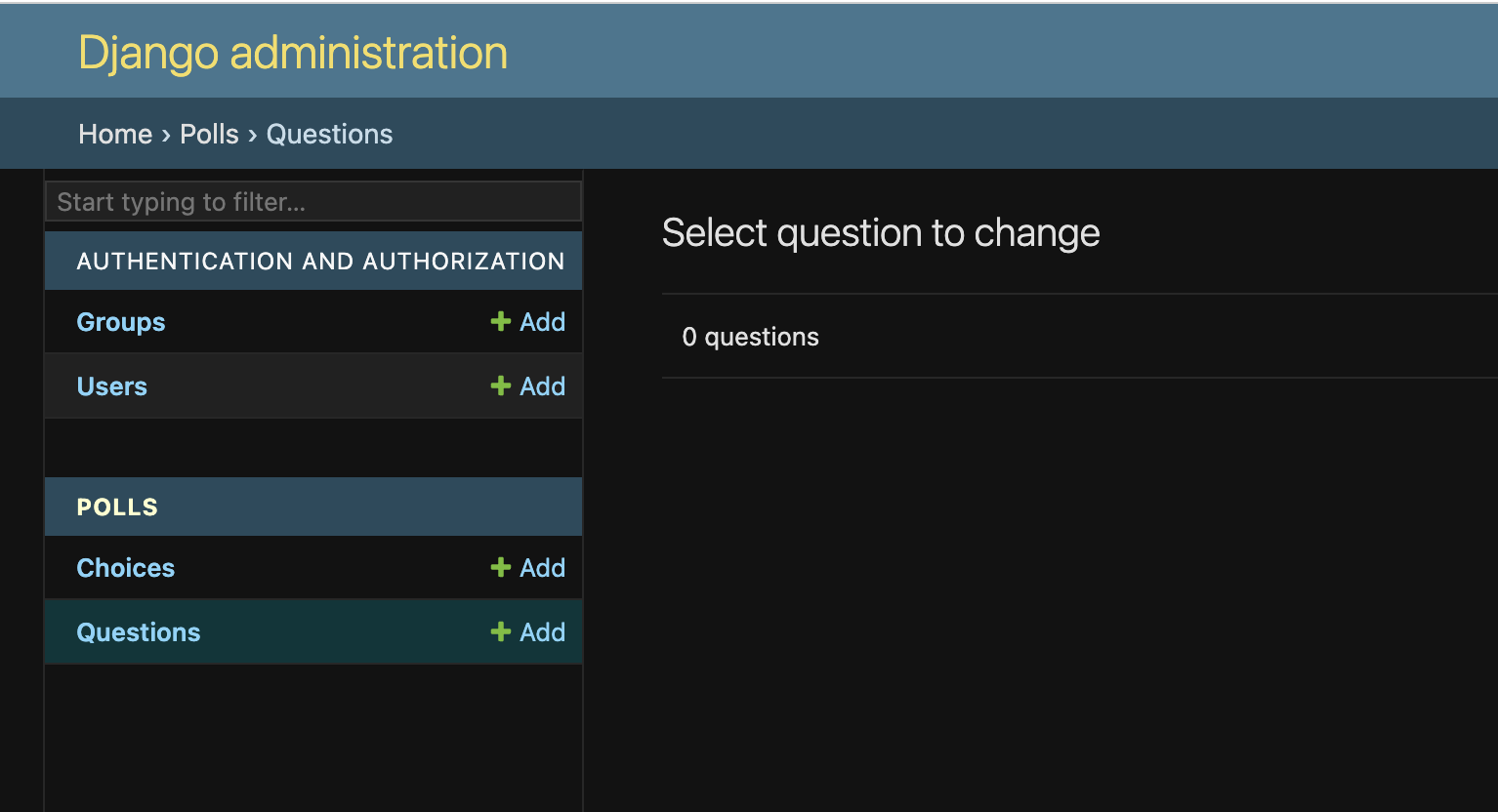
Task: Select Questions in the sidebar
Action: pos(139,632)
